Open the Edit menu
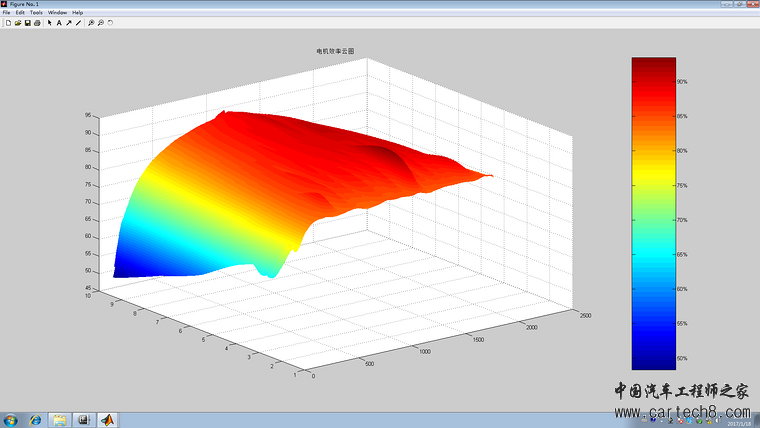The width and height of the screenshot is (760, 428). (20, 12)
